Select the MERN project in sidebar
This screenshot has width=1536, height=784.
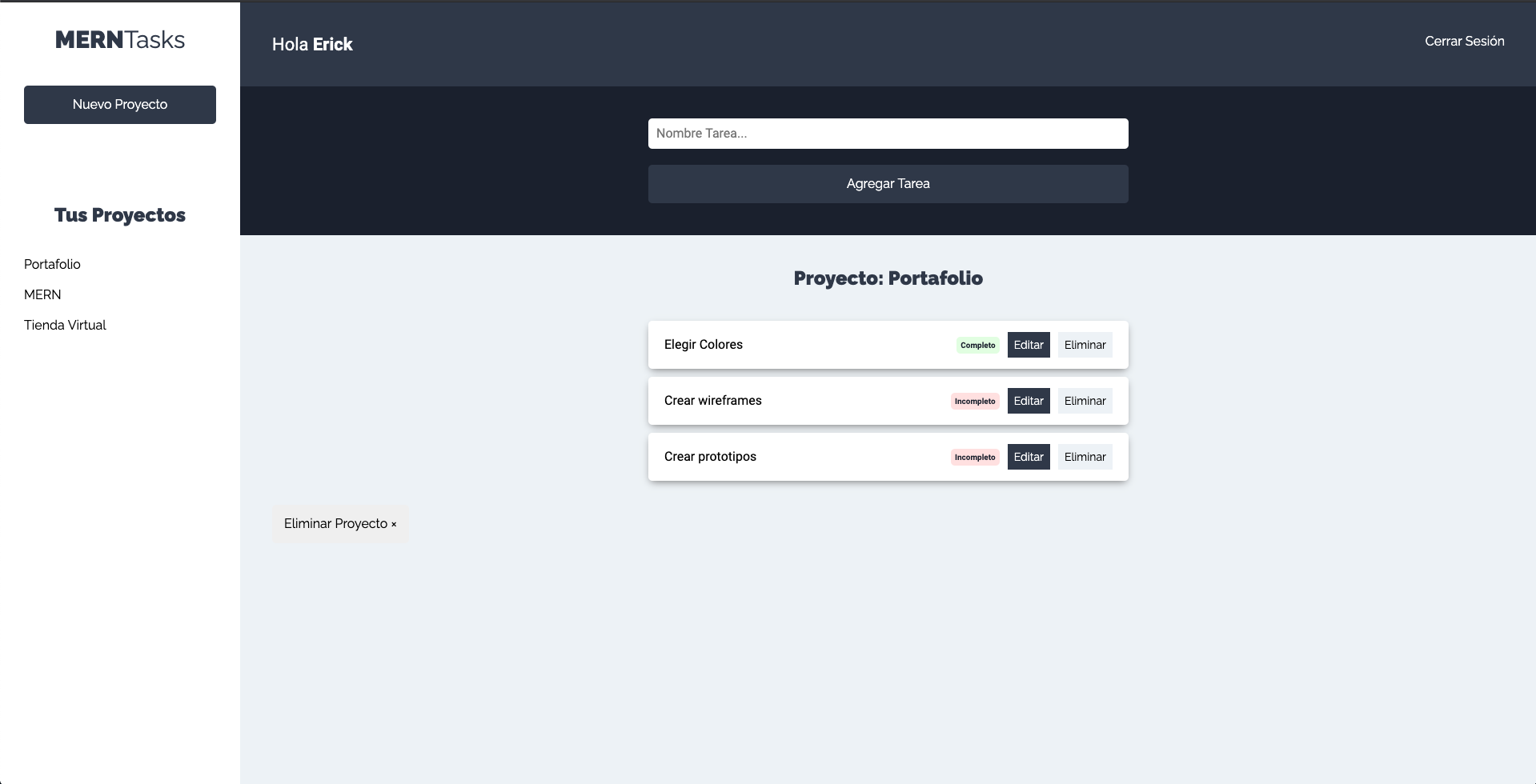(x=42, y=294)
